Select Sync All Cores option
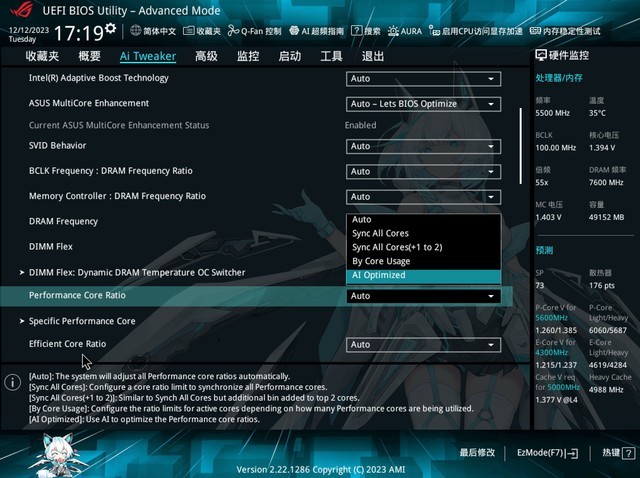 click(423, 233)
